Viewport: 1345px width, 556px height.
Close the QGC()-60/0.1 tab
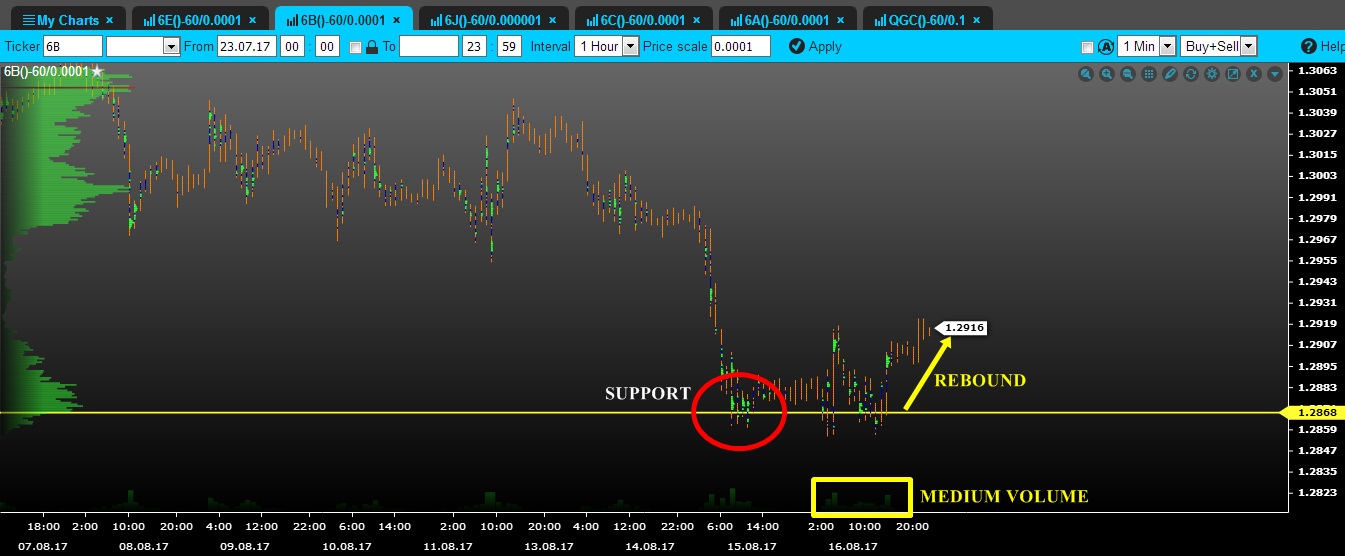click(974, 20)
